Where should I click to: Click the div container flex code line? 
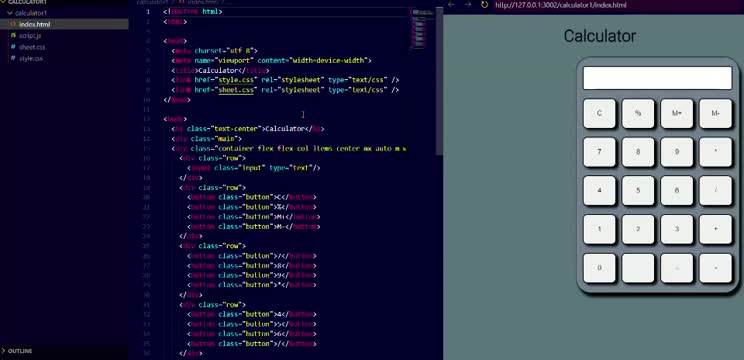(288, 148)
